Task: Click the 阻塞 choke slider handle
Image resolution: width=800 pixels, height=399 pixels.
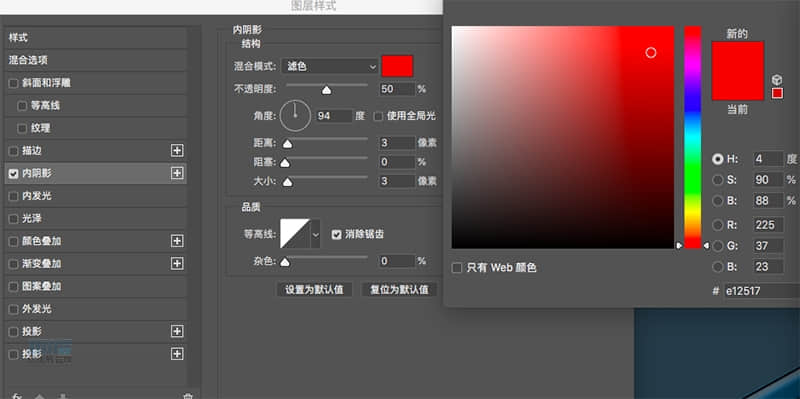Action: click(285, 163)
